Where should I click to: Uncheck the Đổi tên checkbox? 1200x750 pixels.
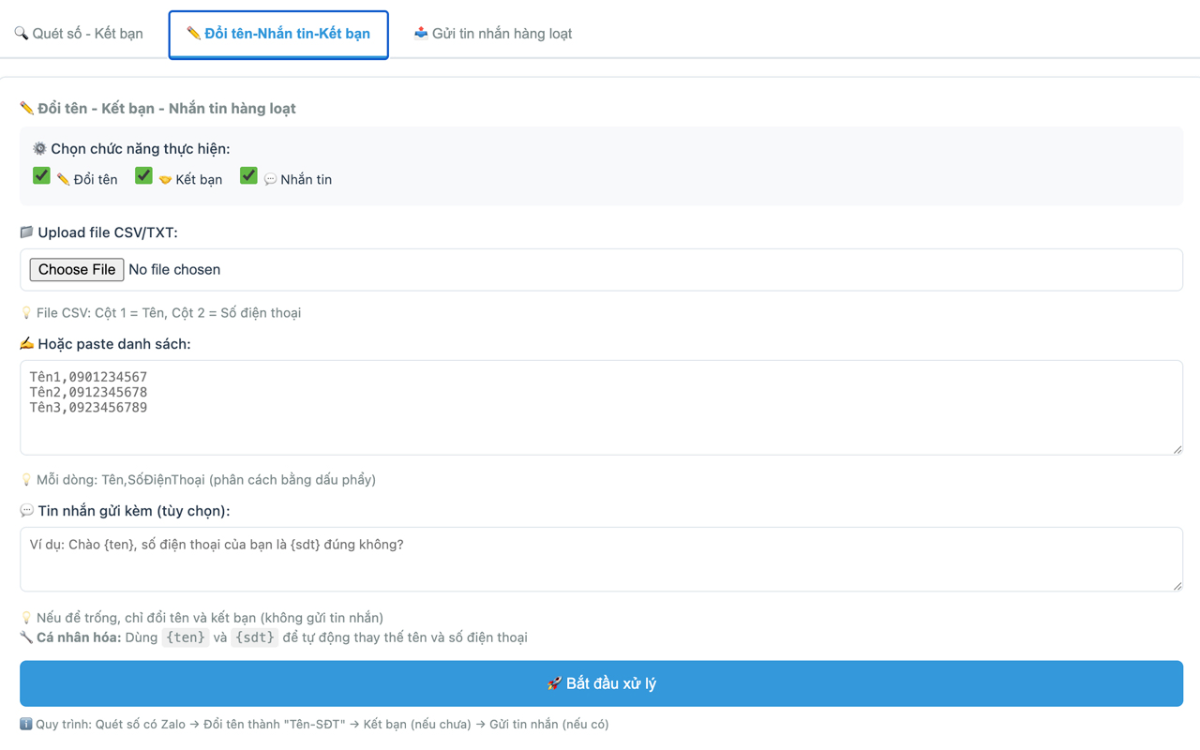[42, 176]
